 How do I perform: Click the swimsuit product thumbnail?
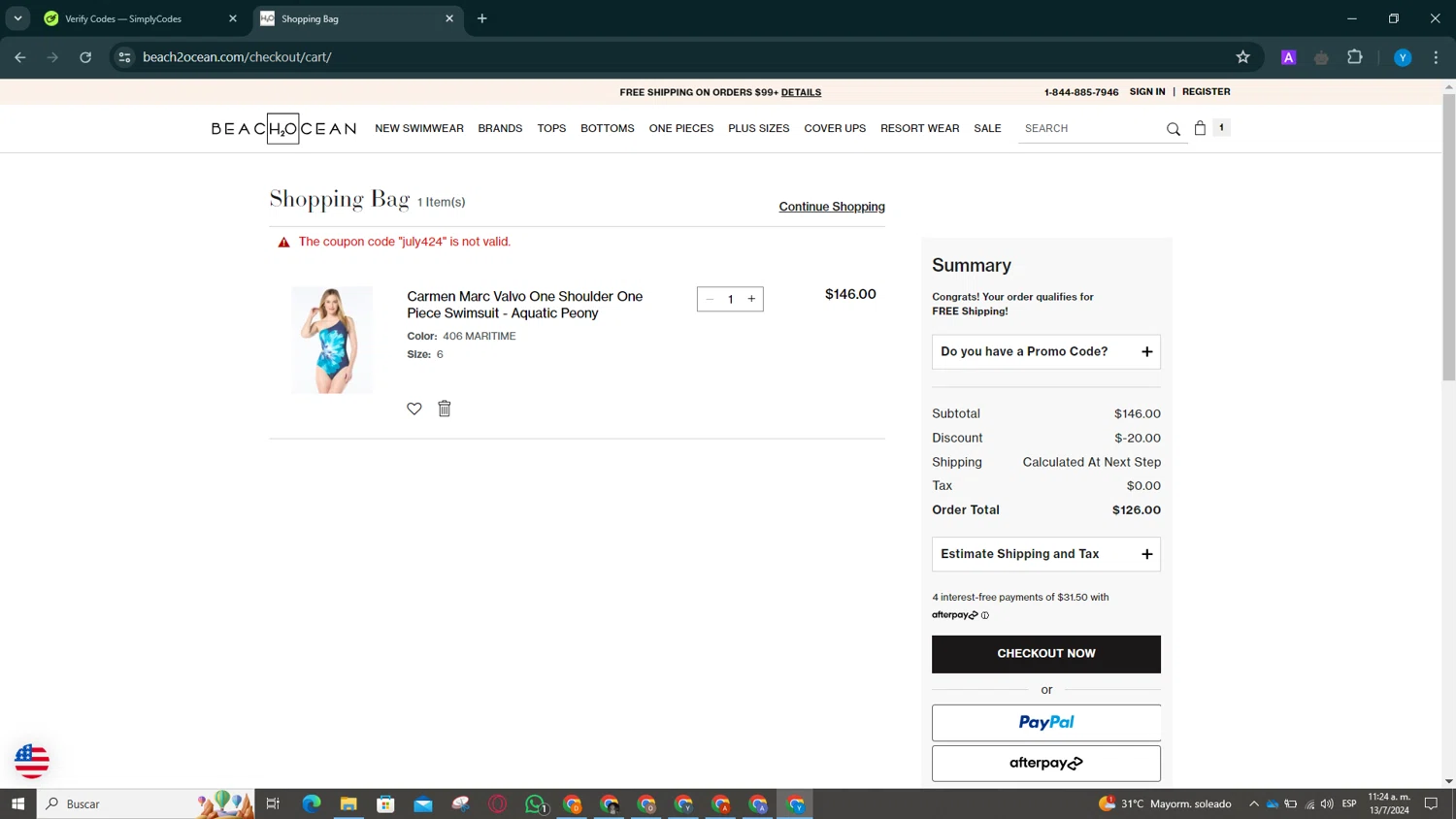click(x=332, y=340)
